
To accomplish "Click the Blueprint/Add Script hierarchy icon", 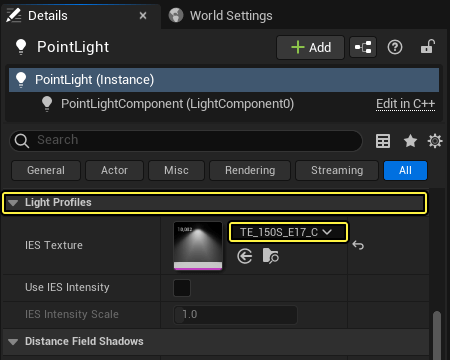I will pyautogui.click(x=363, y=47).
